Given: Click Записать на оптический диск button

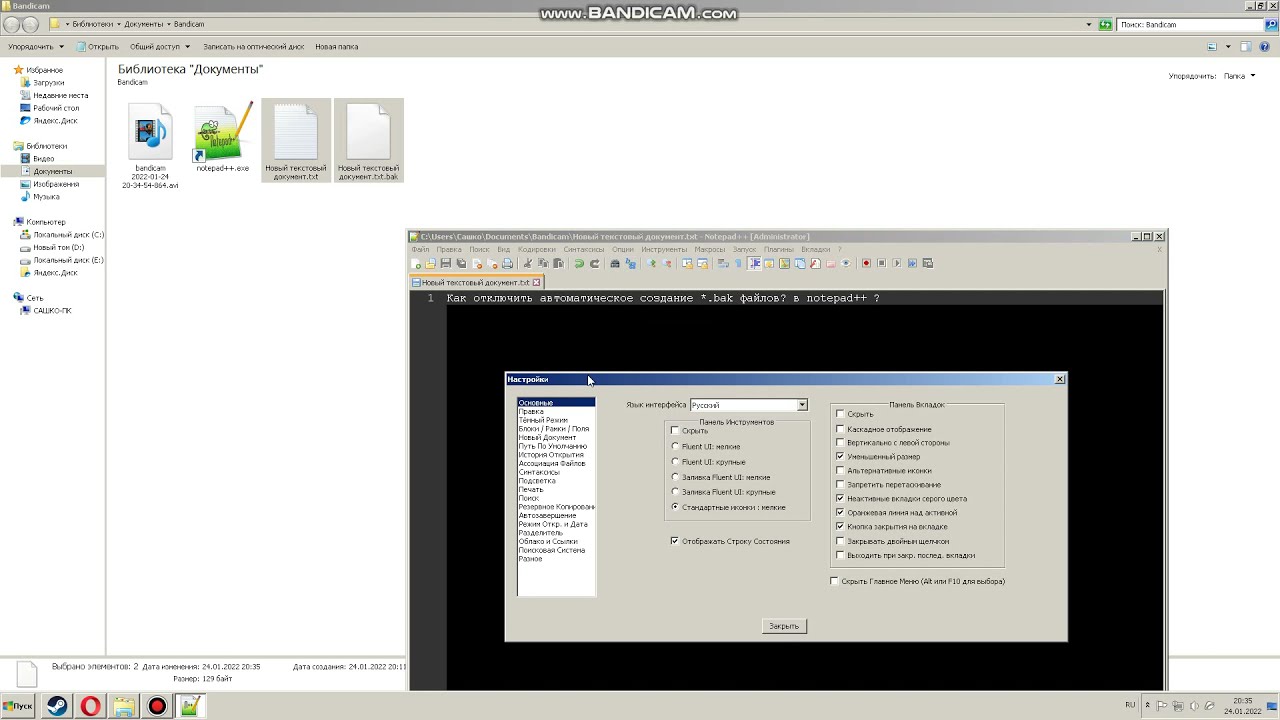Looking at the screenshot, I should click(253, 46).
